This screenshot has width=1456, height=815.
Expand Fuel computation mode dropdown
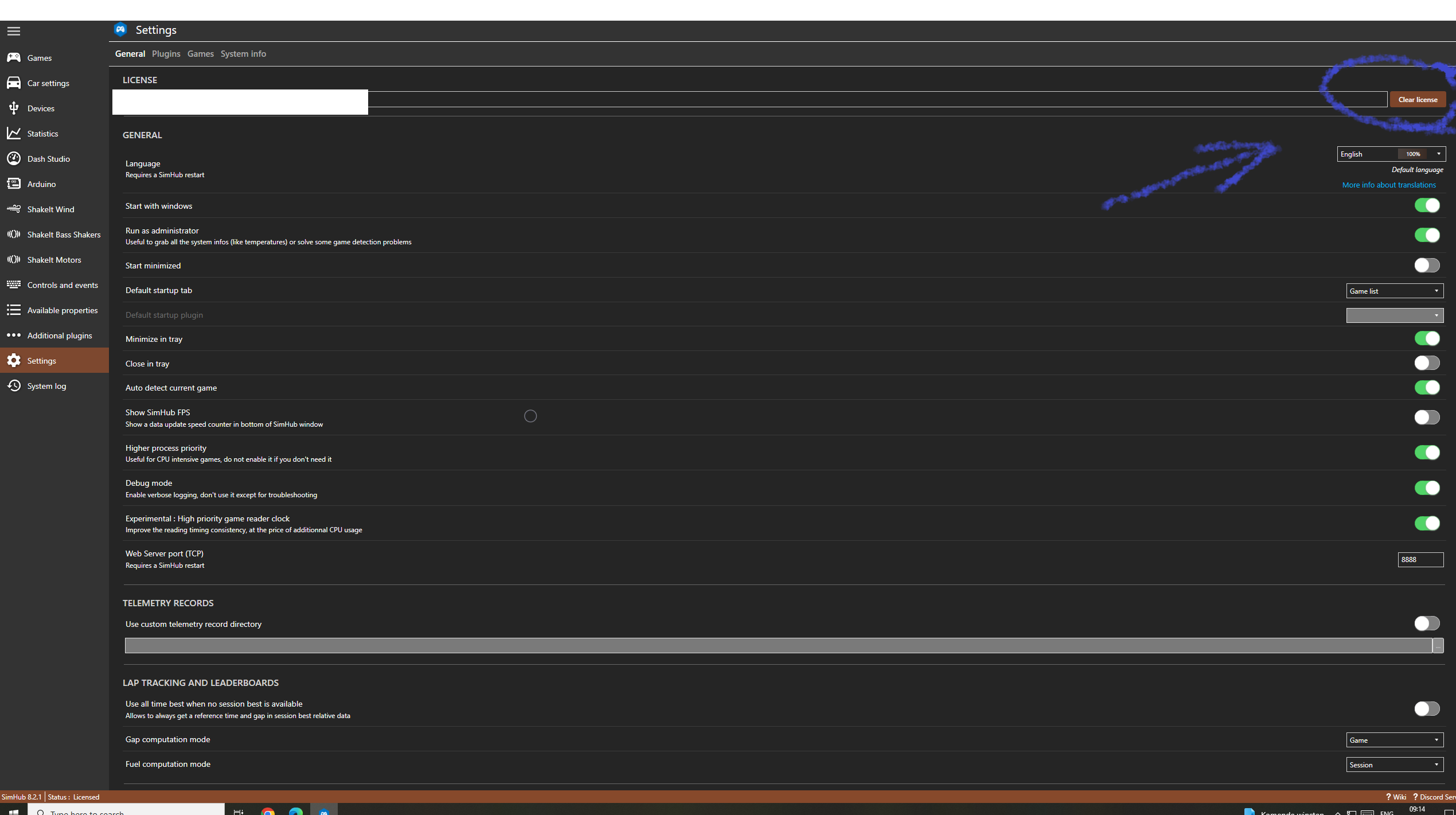coord(1394,765)
